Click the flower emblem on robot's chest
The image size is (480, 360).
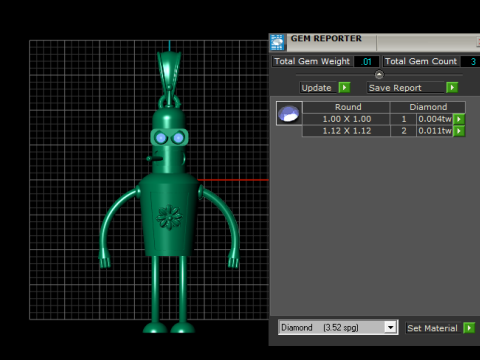pos(169,217)
